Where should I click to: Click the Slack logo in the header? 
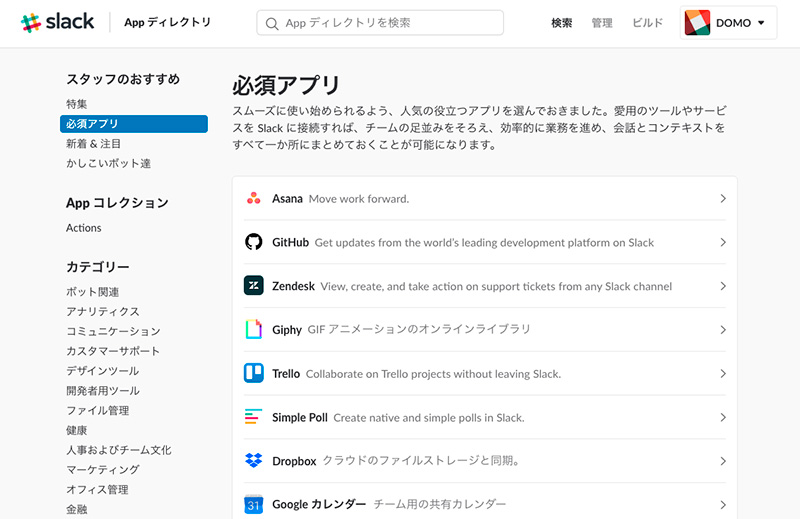(57, 22)
